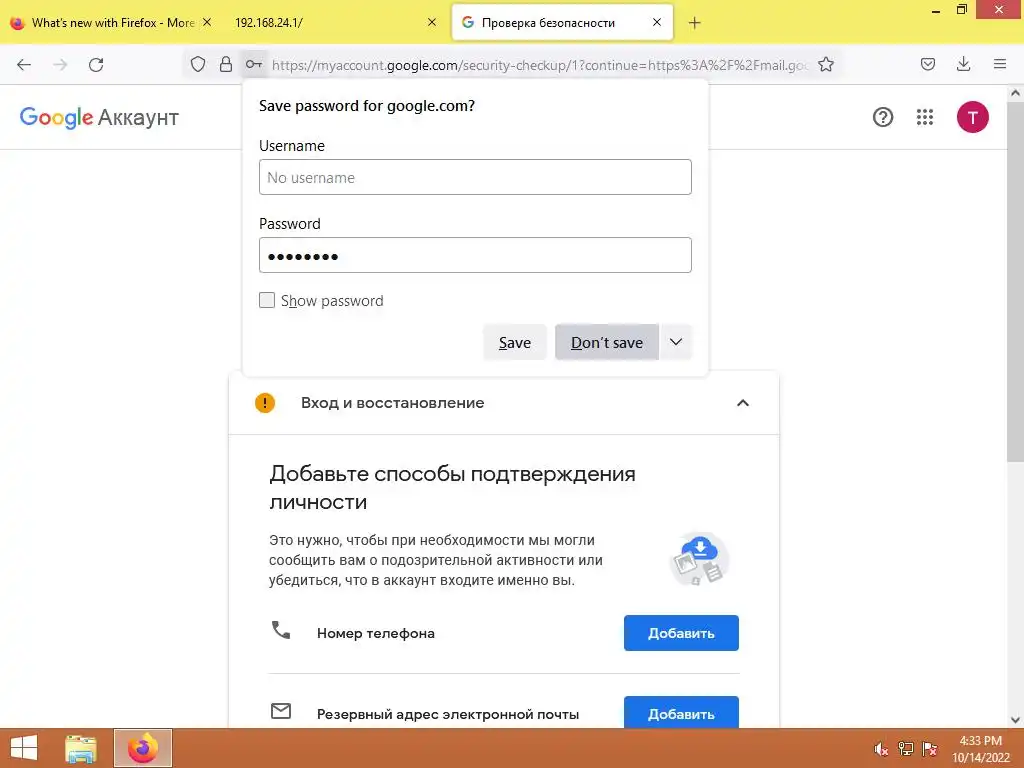Screen dimensions: 1024x768
Task: Open the Firefox hamburger application menu
Action: pos(1000,64)
